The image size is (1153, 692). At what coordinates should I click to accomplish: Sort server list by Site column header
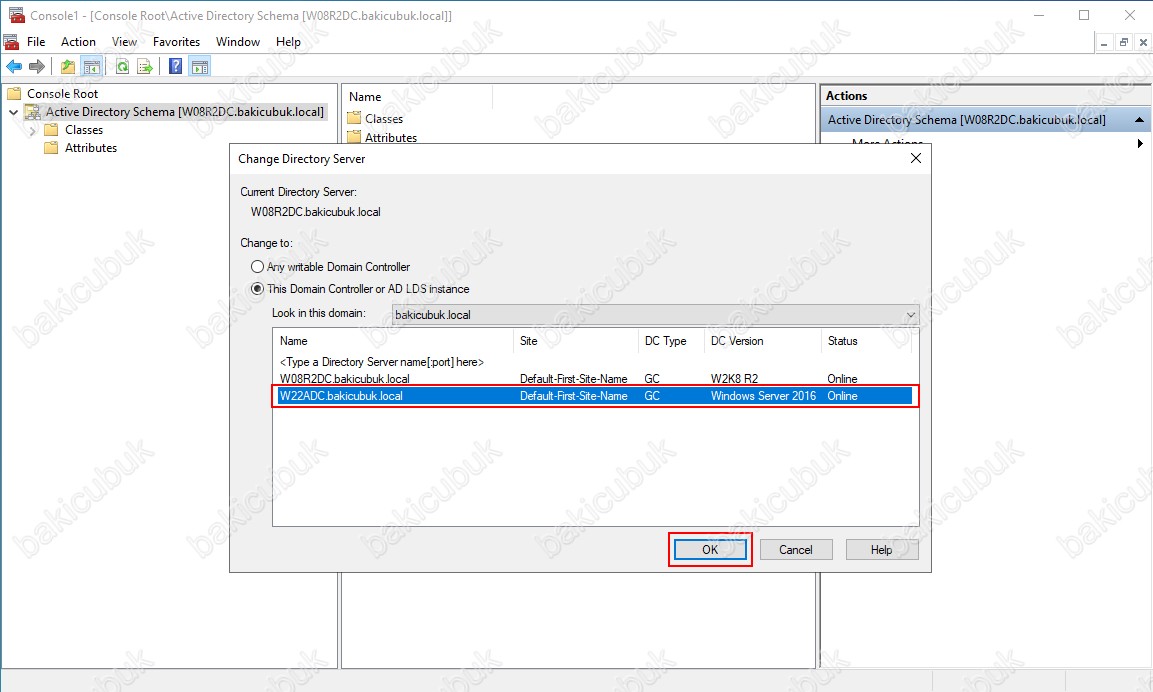575,341
